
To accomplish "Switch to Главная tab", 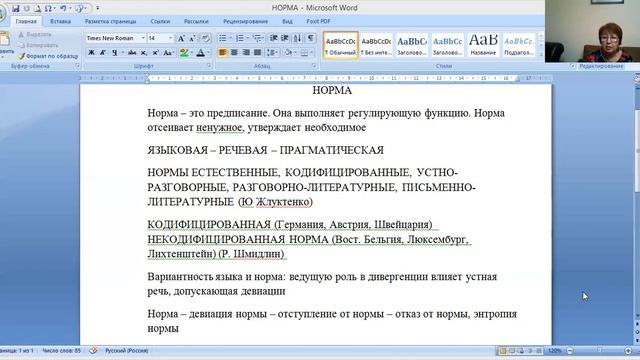I will [x=26, y=21].
